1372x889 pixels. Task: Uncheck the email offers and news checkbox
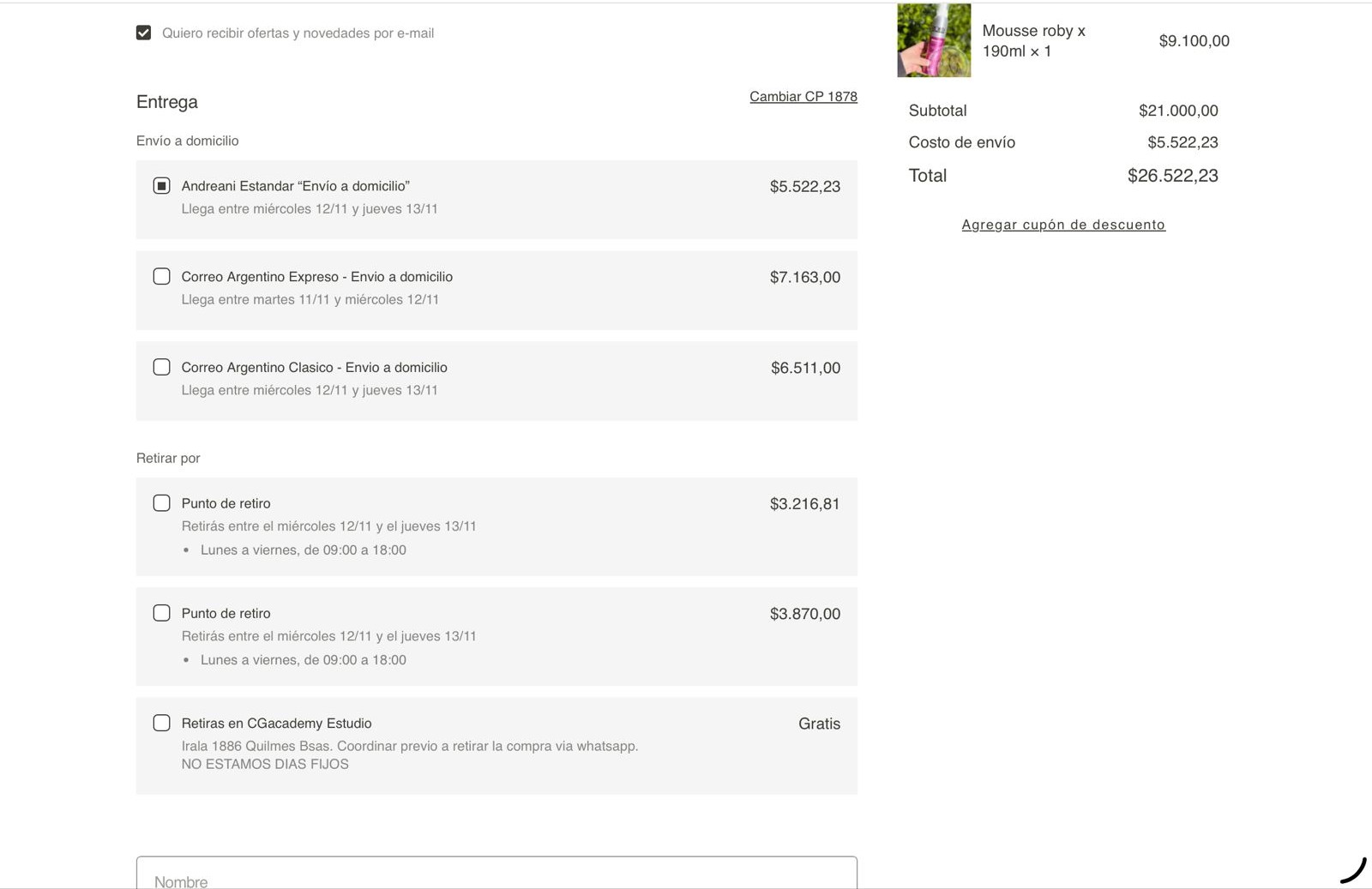[x=143, y=33]
